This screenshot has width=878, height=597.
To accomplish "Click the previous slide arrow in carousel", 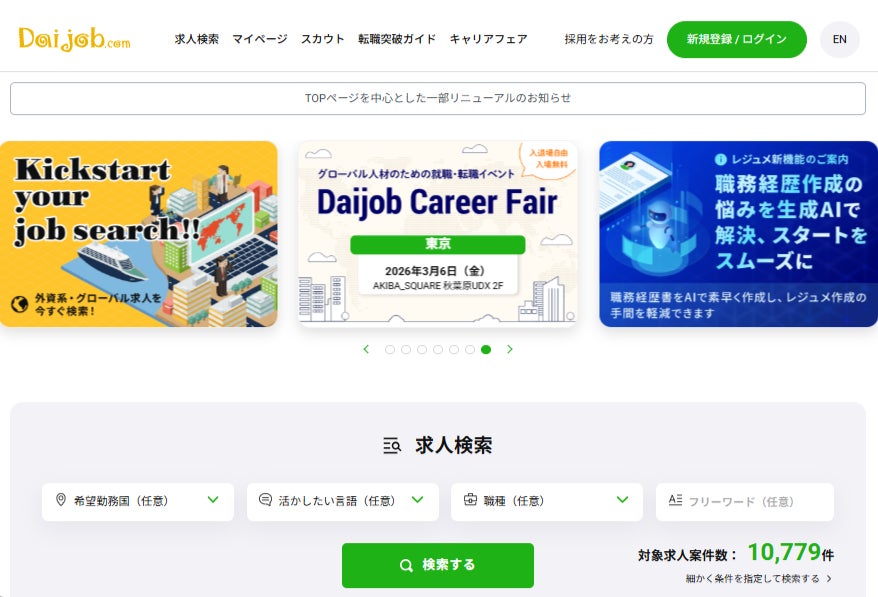I will pyautogui.click(x=366, y=349).
